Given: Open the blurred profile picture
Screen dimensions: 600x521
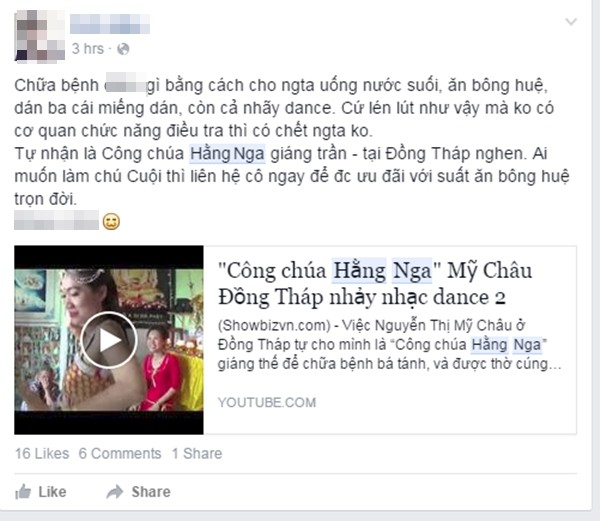Looking at the screenshot, I should pyautogui.click(x=40, y=36).
